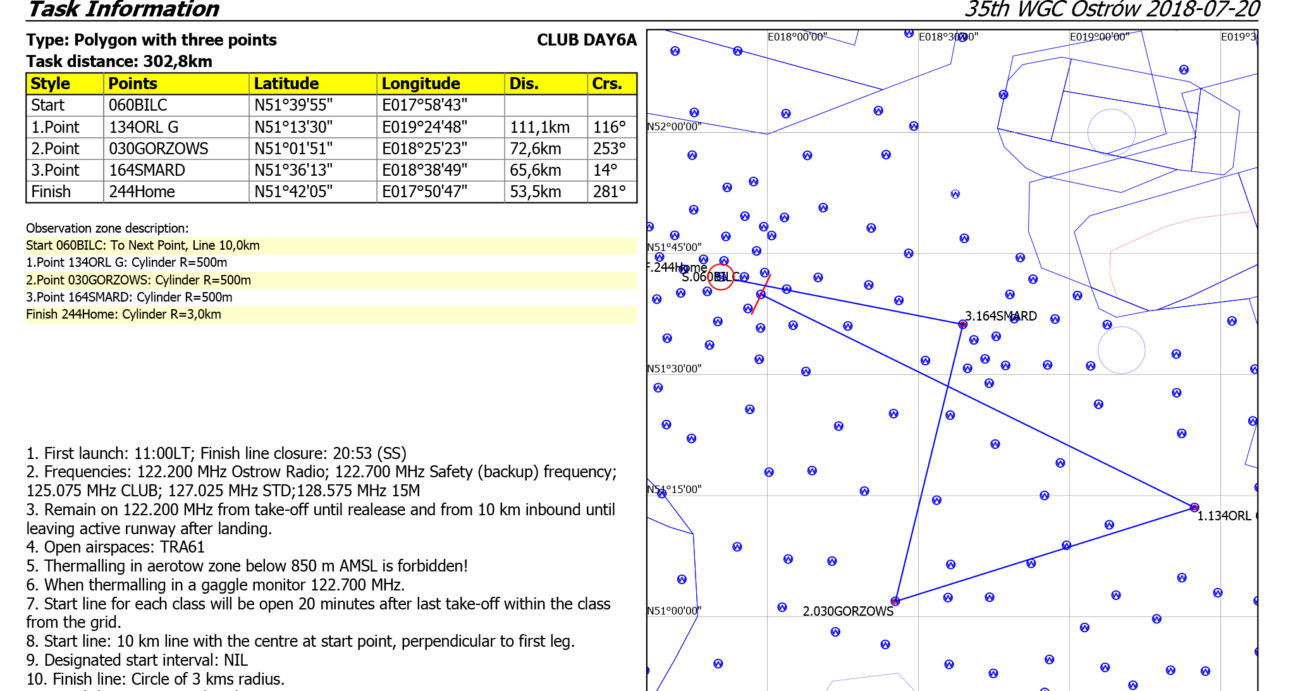Click the Latitude column header
Image resolution: width=1295 pixels, height=691 pixels.
pyautogui.click(x=286, y=84)
